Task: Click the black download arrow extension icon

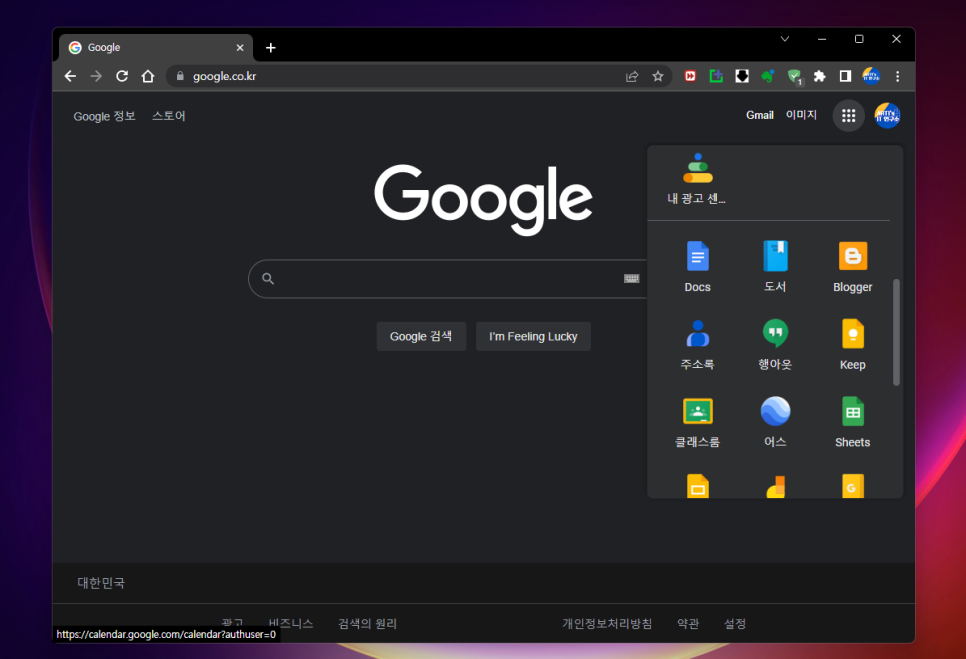Action: click(742, 76)
